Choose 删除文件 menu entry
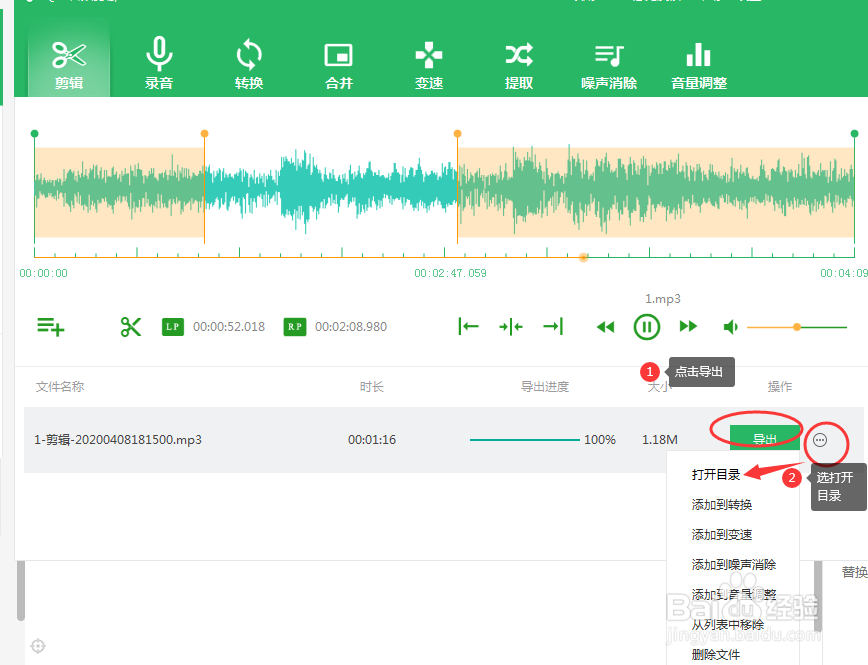The image size is (868, 665). click(715, 654)
